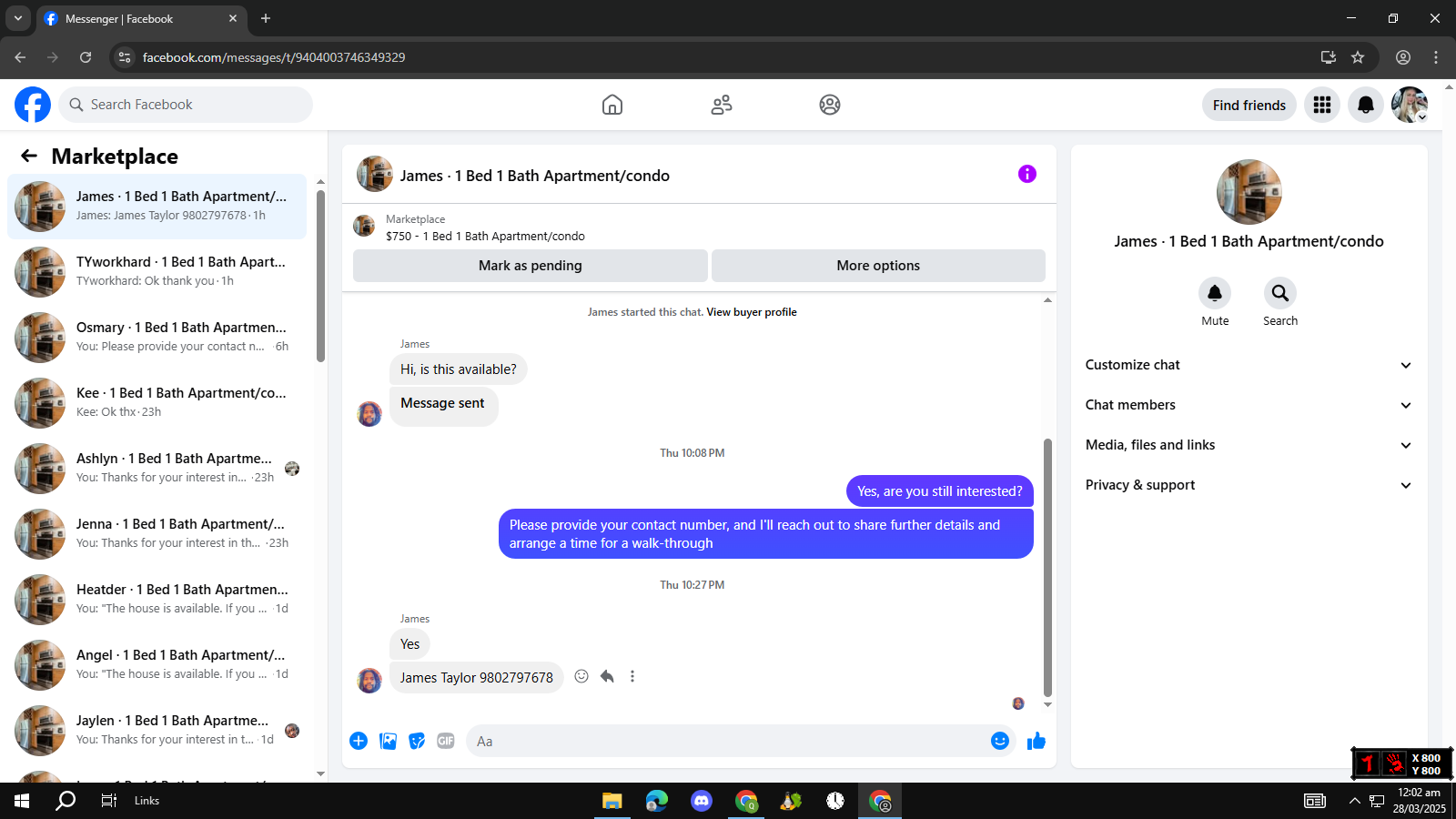Click the browser address bar URL
Screen dimensions: 1456x819
pos(274,57)
